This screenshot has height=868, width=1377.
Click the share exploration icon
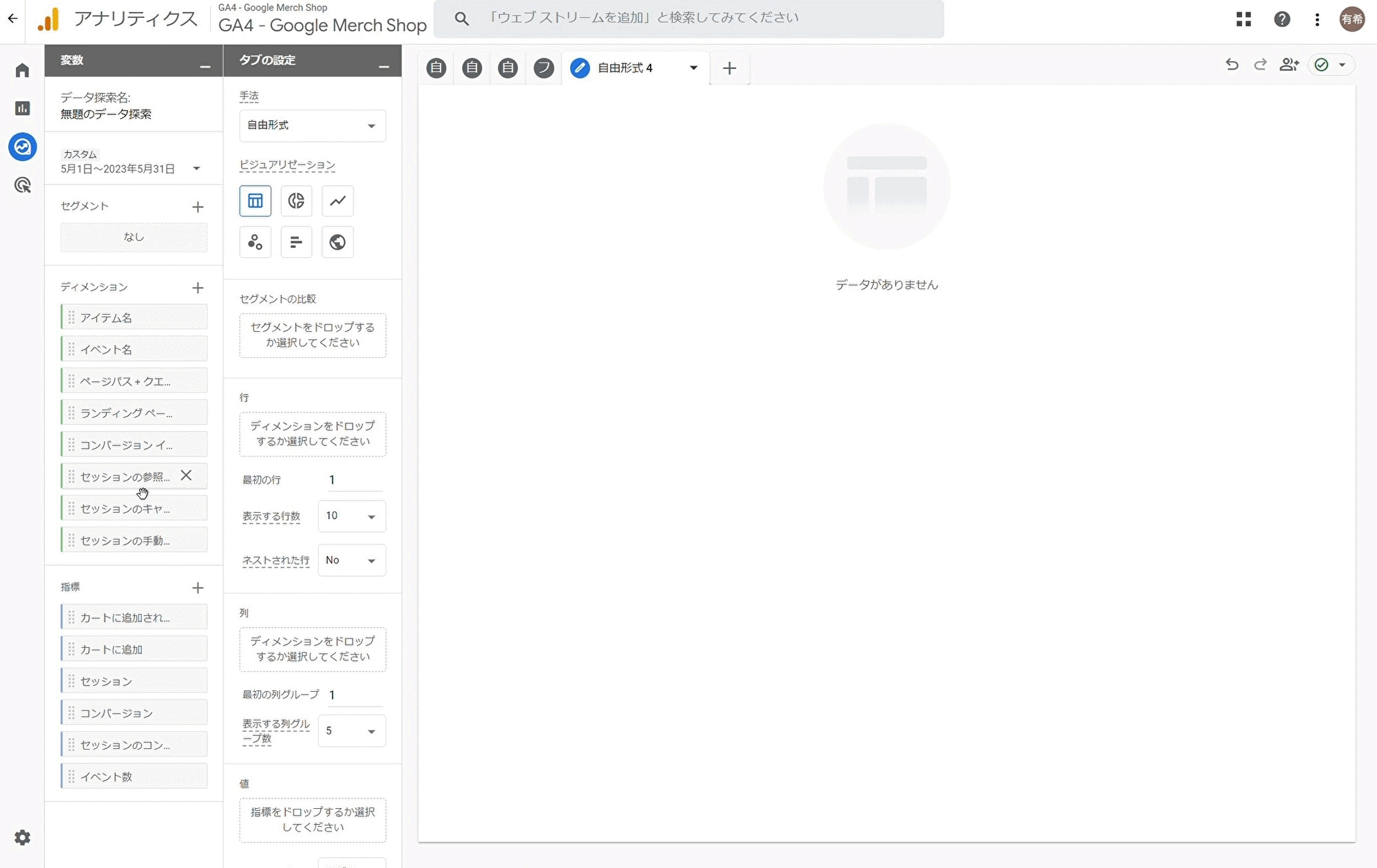(x=1289, y=65)
